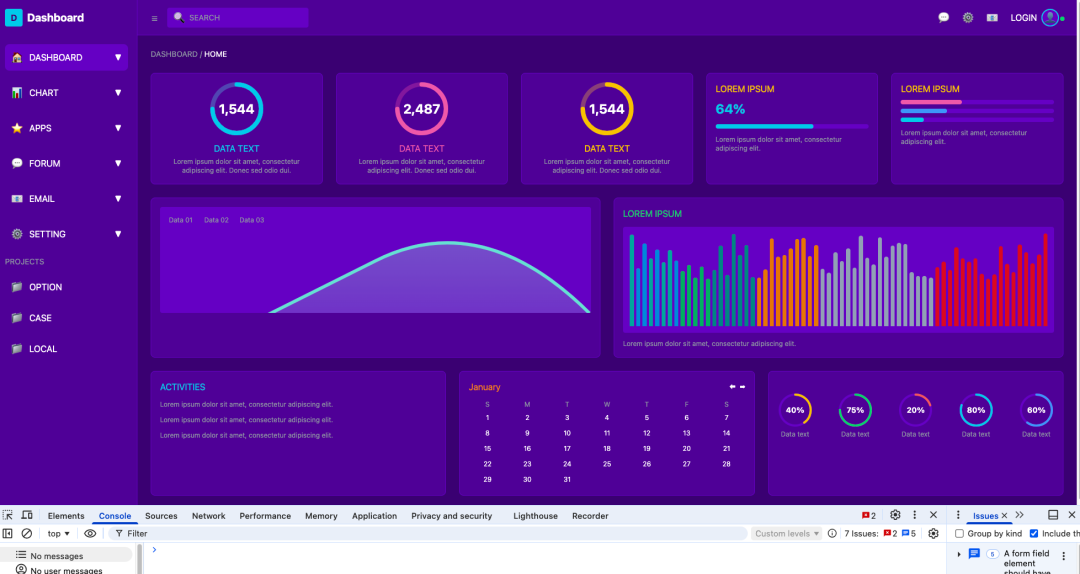Screen dimensions: 1080x574
Task: Click the mail envelope icon in header
Action: point(992,18)
